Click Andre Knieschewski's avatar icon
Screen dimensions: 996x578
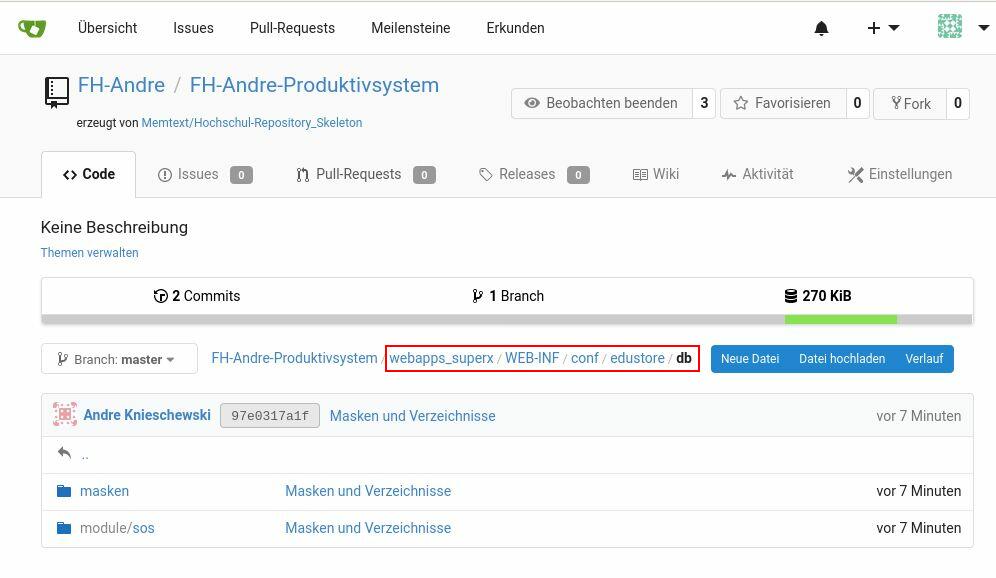65,415
